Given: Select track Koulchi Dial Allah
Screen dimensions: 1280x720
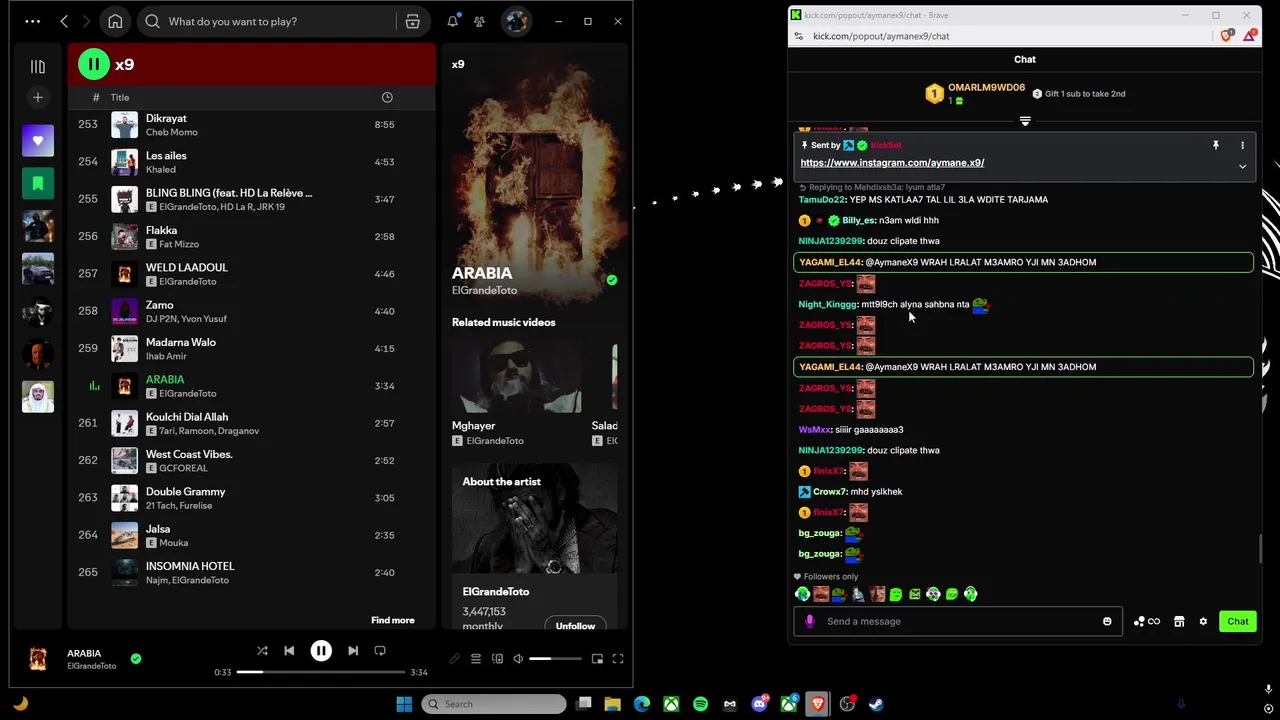Looking at the screenshot, I should (x=250, y=423).
